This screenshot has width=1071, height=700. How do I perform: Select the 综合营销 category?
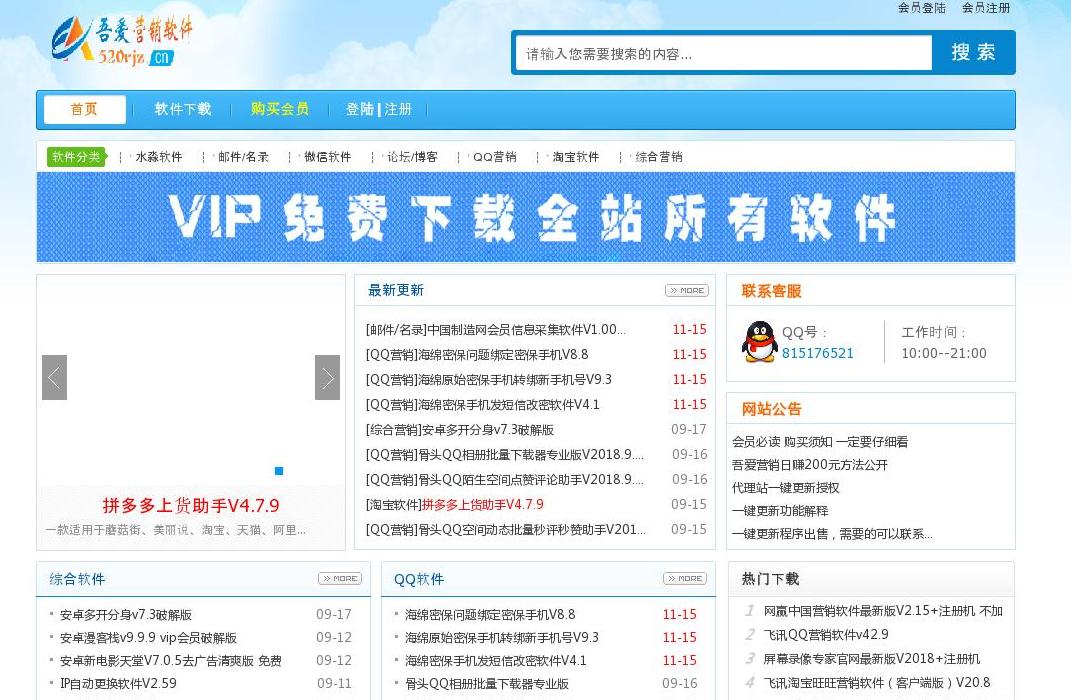tap(659, 157)
